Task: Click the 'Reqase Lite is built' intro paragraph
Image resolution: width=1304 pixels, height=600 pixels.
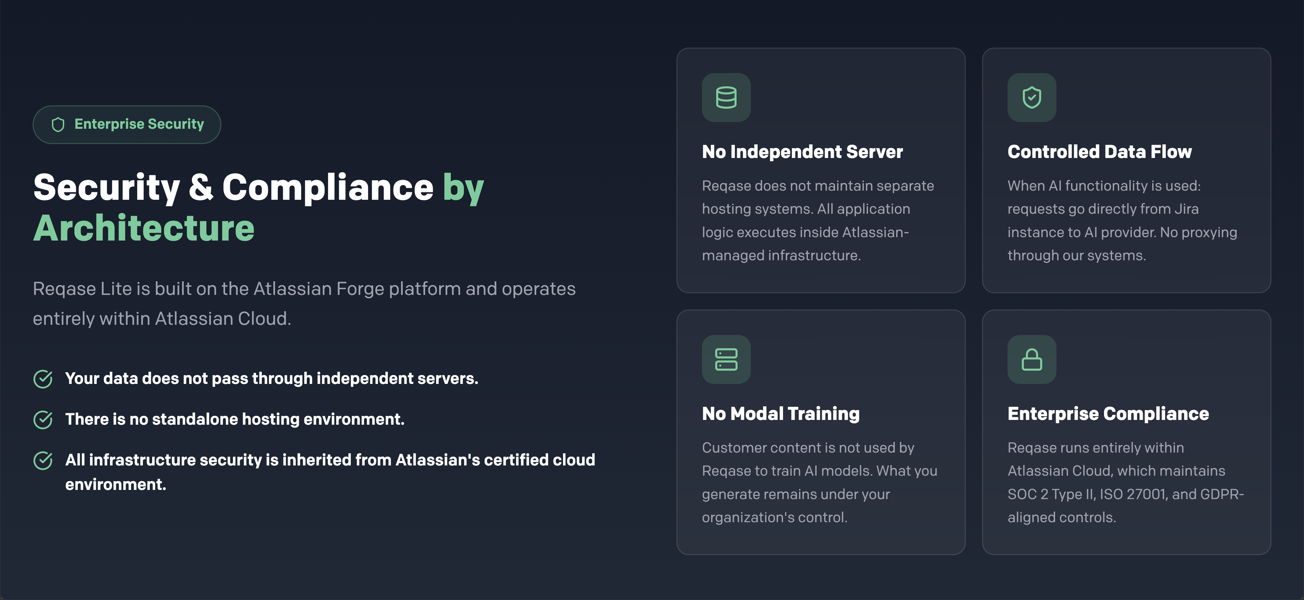Action: click(x=304, y=303)
